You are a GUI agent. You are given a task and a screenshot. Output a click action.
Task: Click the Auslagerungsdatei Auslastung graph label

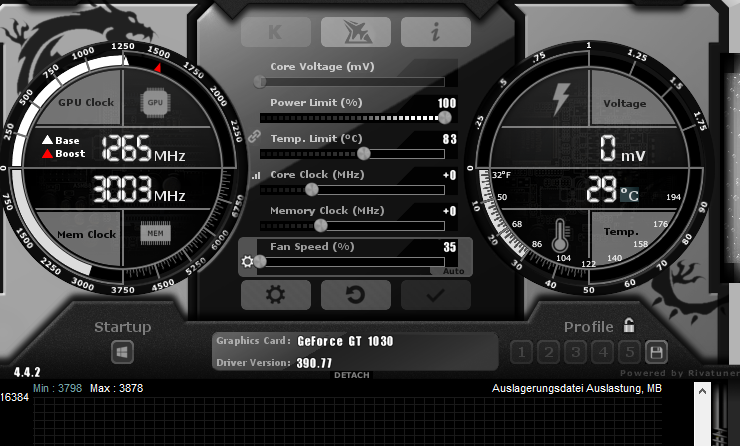(577, 388)
